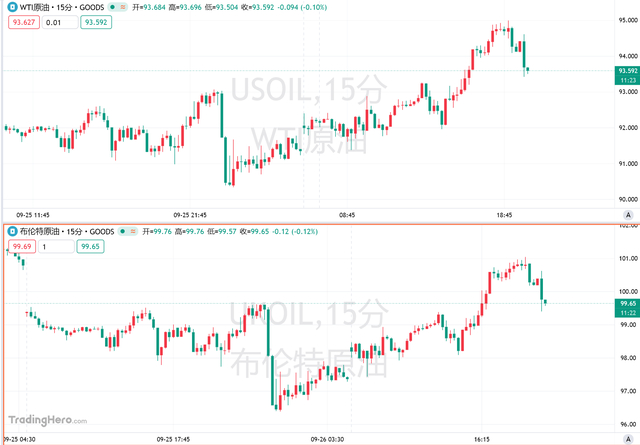Click the WTI原油 symbol logo icon

click(x=13, y=7)
